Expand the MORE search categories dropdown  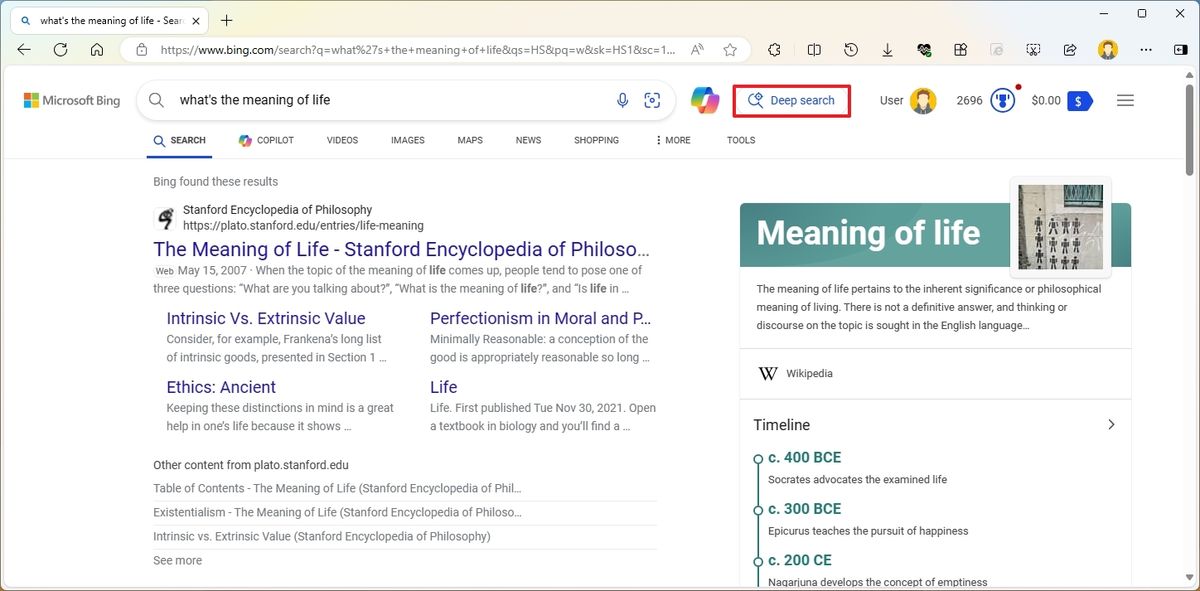672,140
